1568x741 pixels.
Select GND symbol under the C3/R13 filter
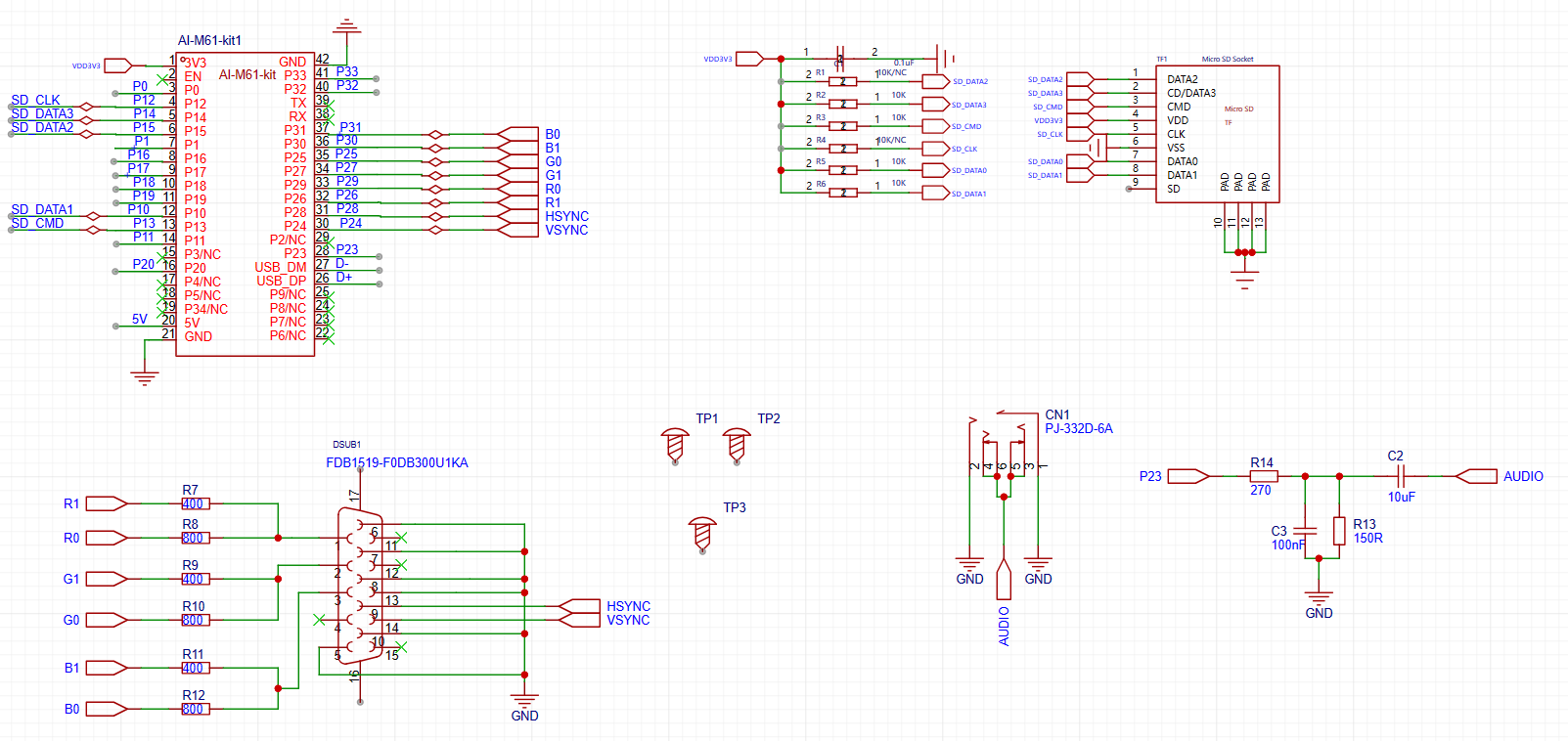click(x=1319, y=596)
